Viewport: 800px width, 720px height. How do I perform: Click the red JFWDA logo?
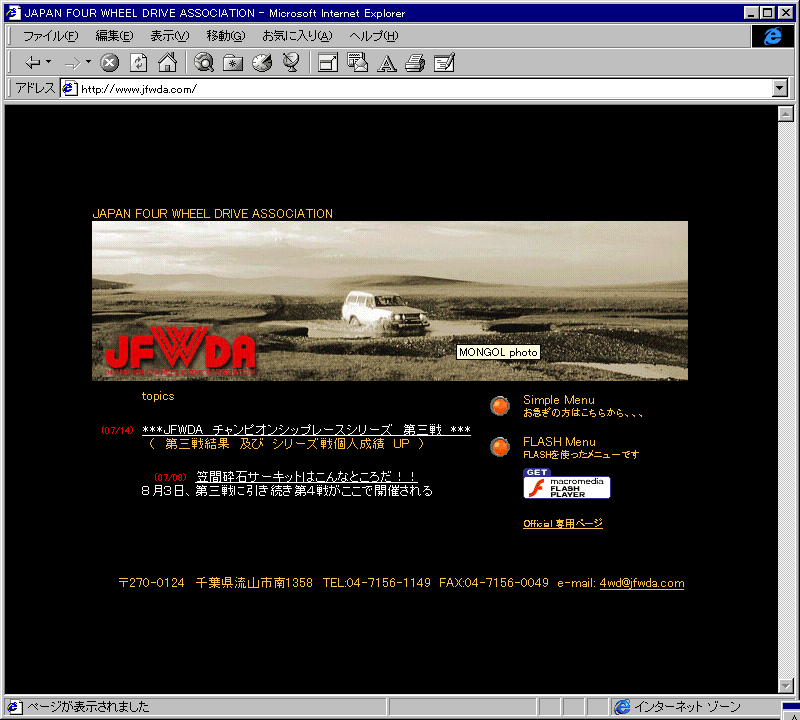pyautogui.click(x=180, y=351)
